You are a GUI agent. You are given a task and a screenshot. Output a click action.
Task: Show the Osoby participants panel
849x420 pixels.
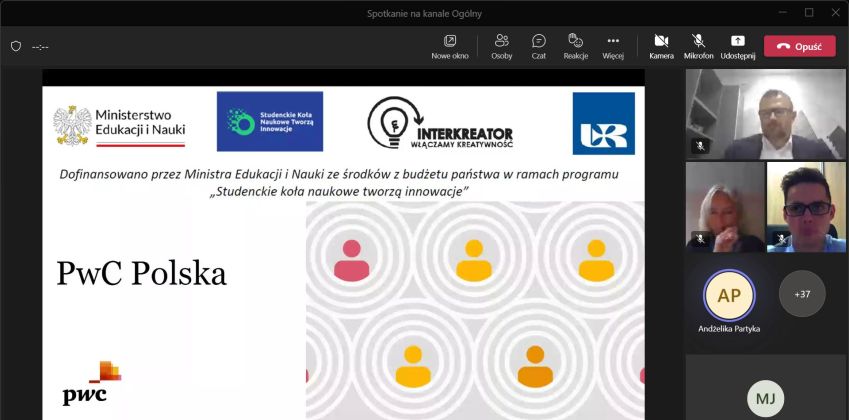click(x=501, y=46)
